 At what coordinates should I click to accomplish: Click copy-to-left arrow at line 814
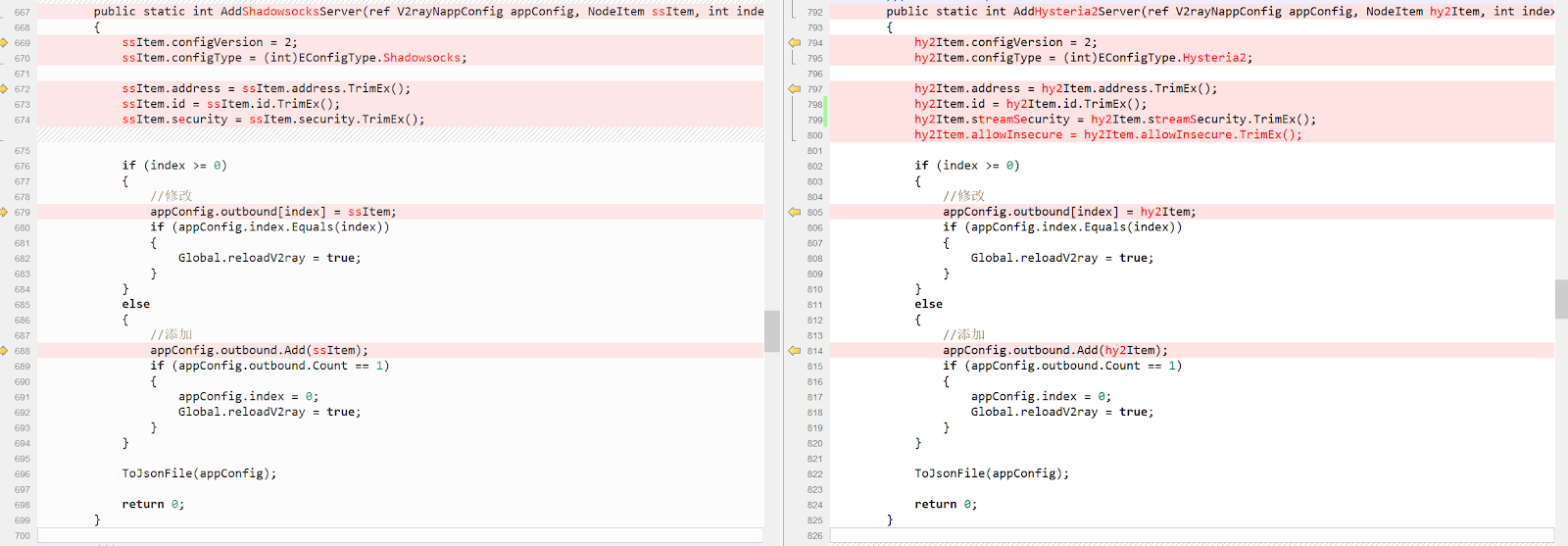coord(794,351)
